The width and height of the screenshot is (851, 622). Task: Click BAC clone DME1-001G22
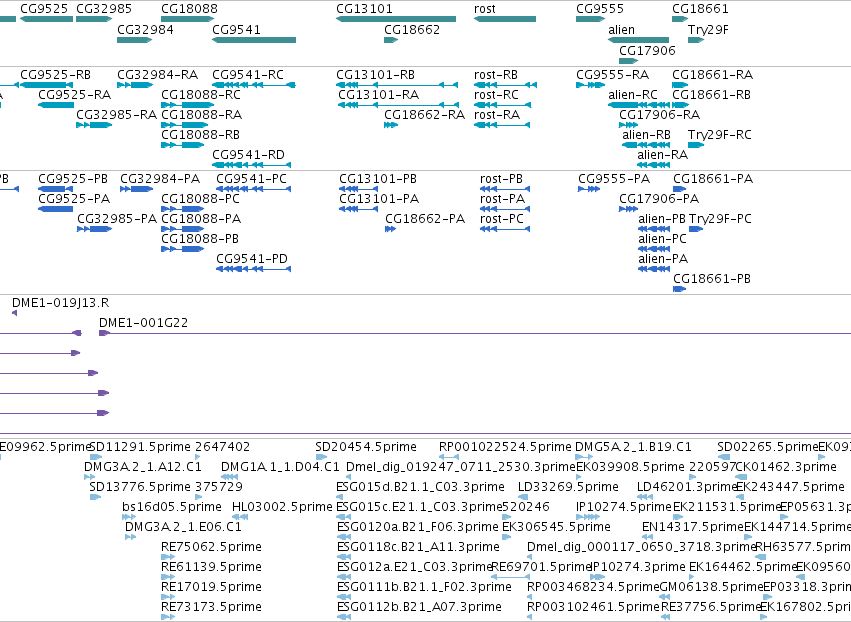click(475, 333)
